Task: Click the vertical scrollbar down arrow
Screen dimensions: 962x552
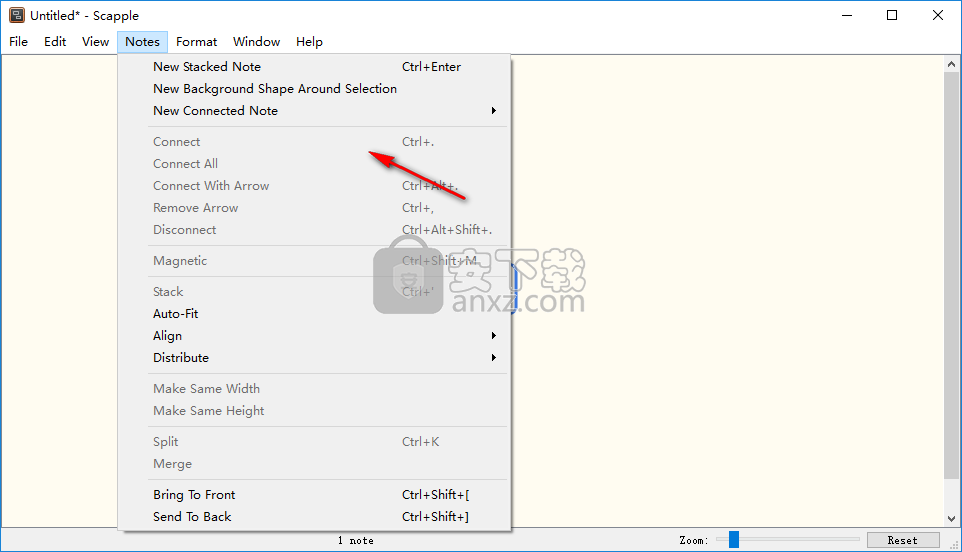Action: pos(951,519)
